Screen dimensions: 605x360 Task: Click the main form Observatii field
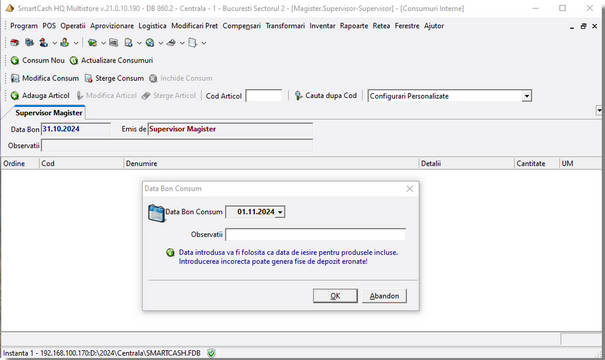pos(177,146)
